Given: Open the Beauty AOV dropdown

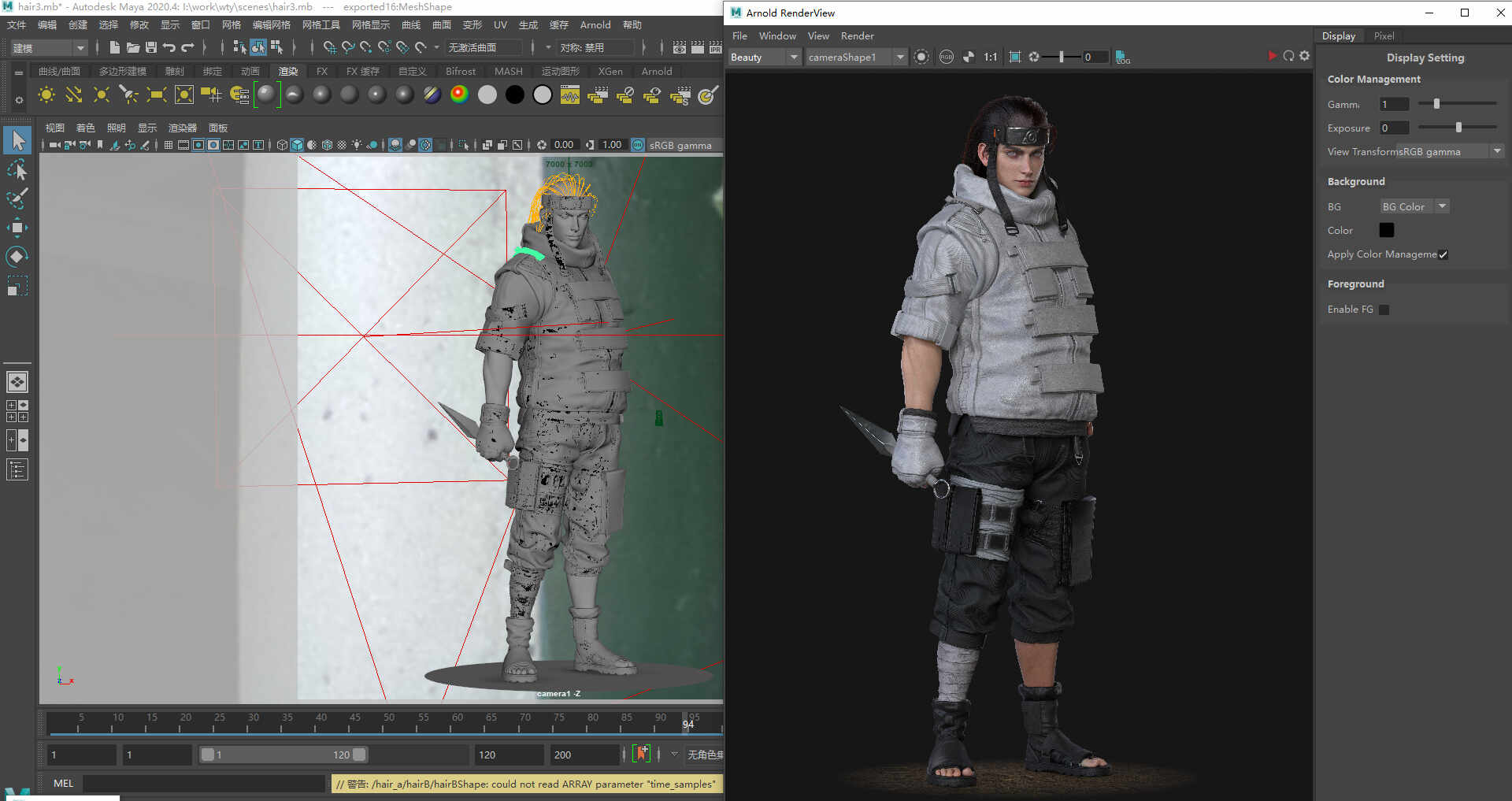Looking at the screenshot, I should tap(764, 57).
